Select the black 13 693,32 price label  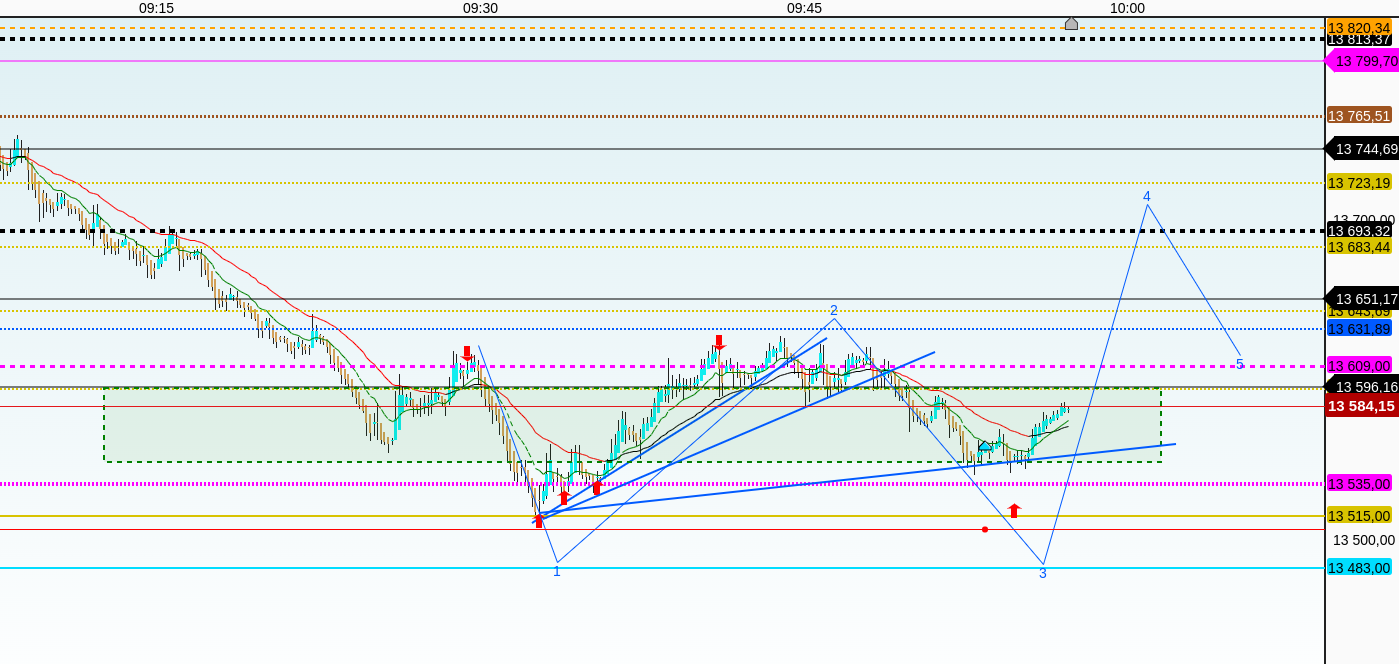click(1359, 231)
